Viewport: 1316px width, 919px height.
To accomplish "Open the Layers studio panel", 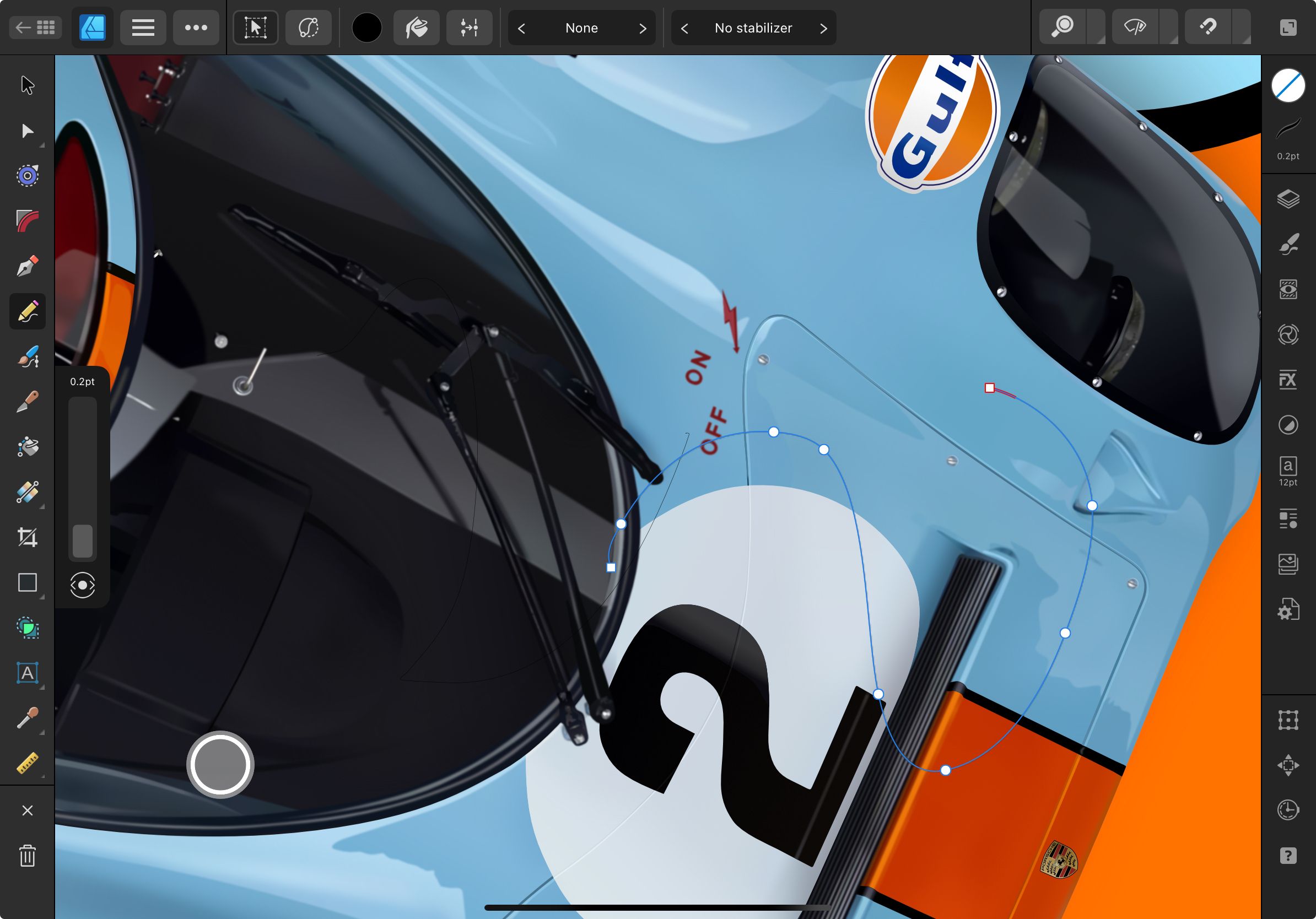I will (1288, 199).
